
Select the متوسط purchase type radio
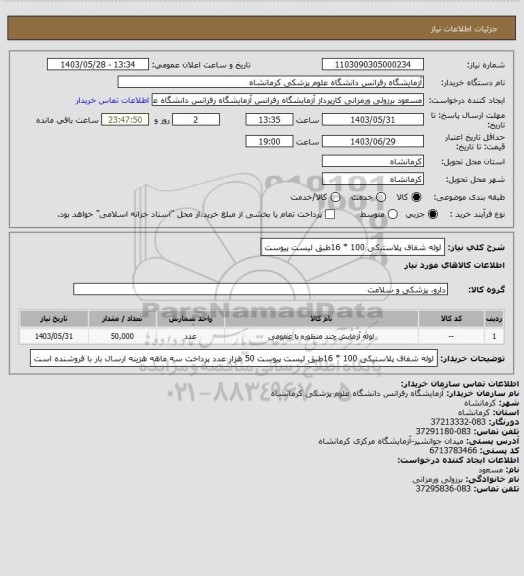(393, 214)
